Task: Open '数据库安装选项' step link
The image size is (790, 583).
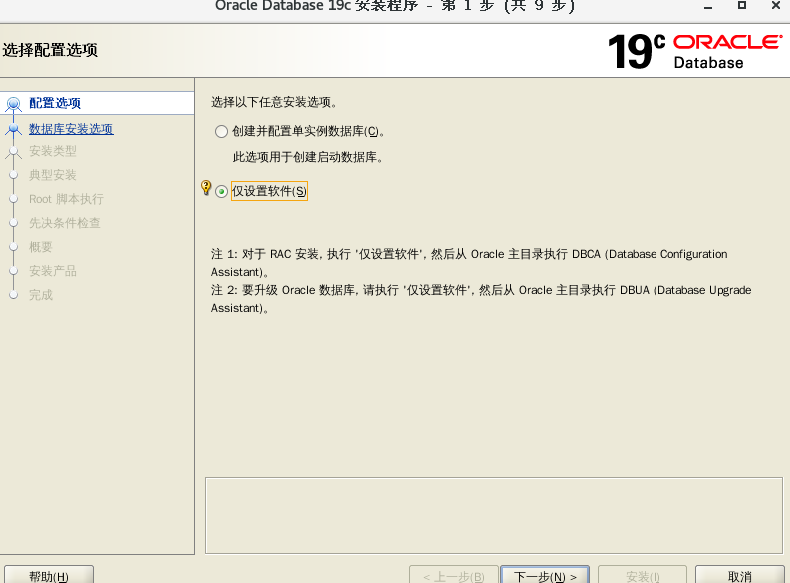Action: click(x=71, y=129)
